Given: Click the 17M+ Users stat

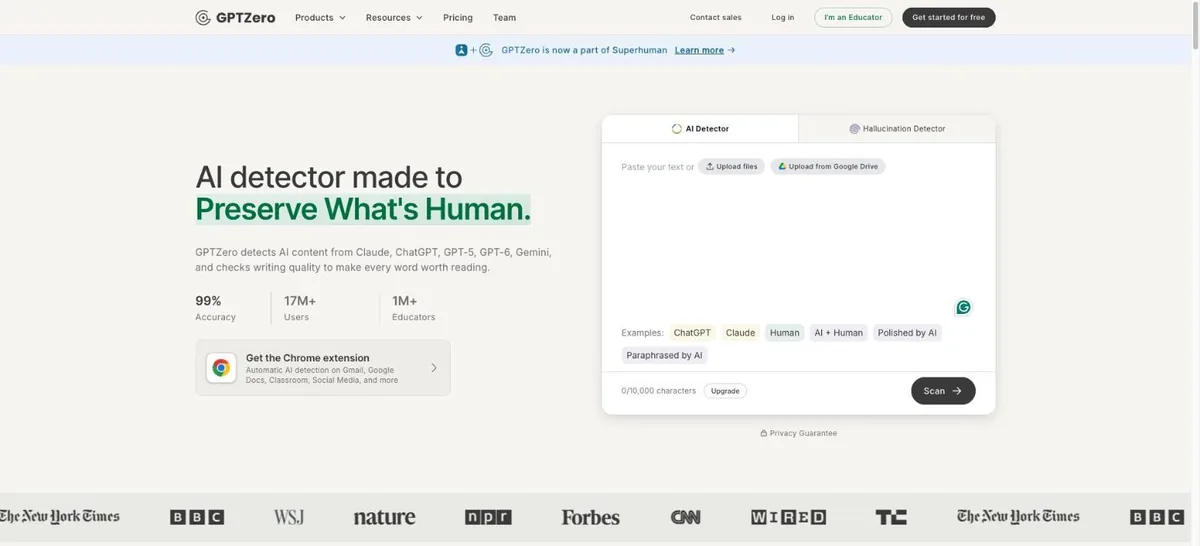Looking at the screenshot, I should click(300, 308).
